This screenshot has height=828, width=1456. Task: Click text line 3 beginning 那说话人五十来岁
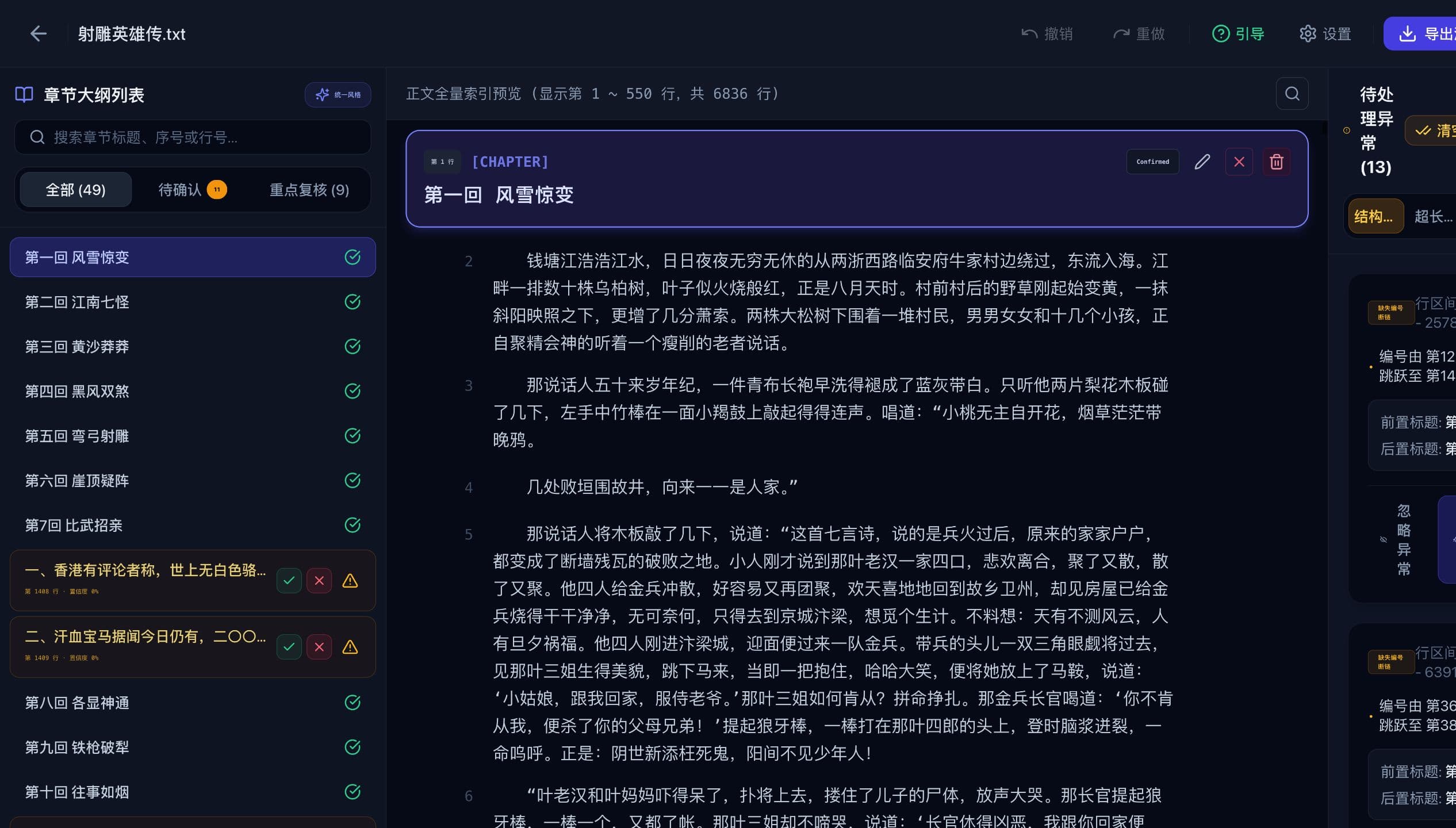tap(830, 412)
